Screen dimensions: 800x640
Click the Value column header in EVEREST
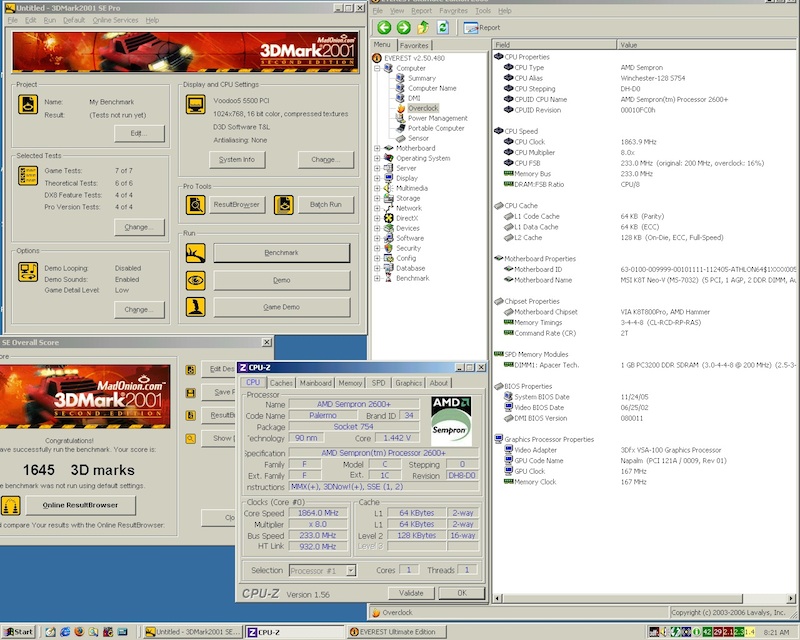[706, 45]
